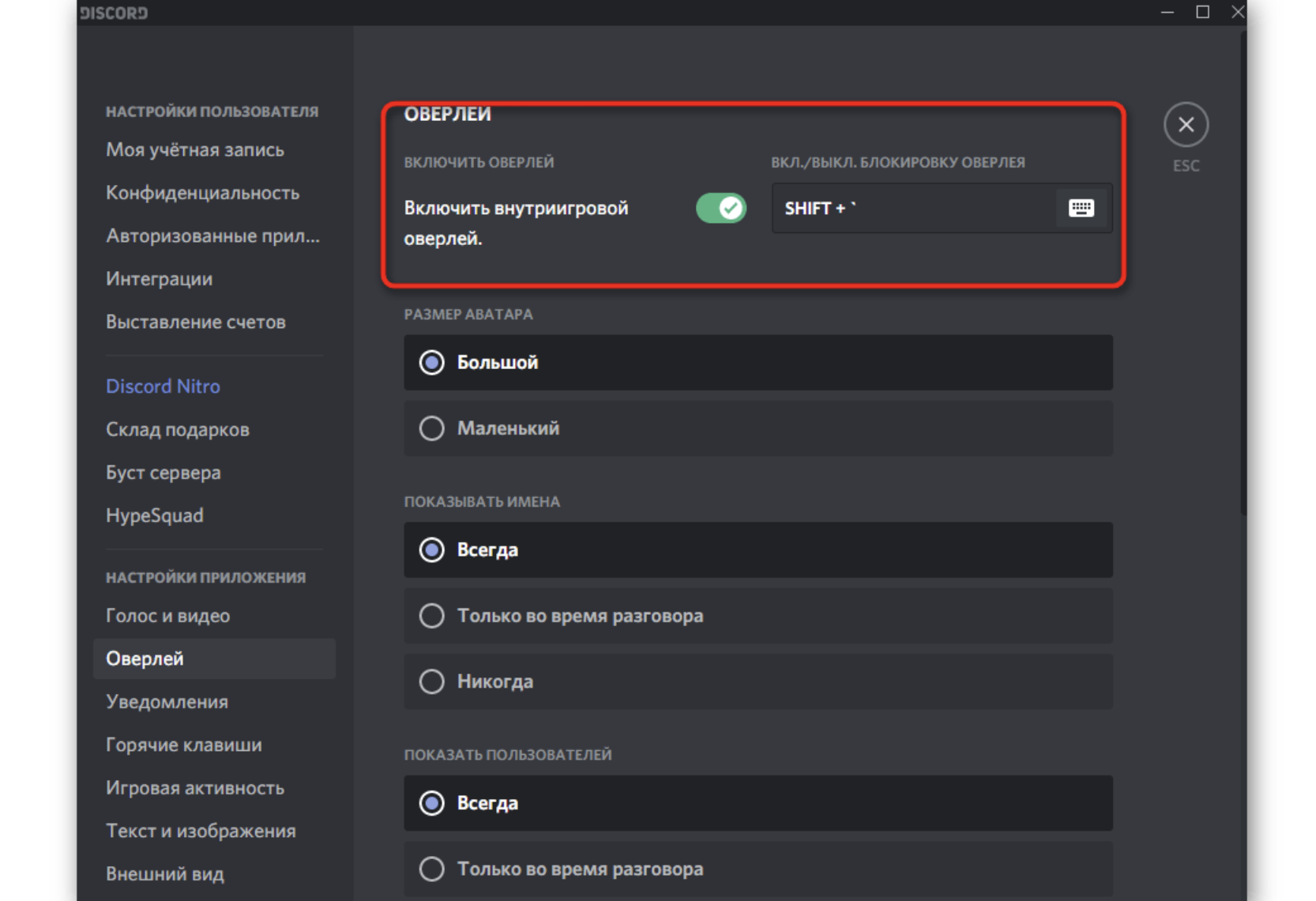Choose Всегда under Показывать имена
1316x901 pixels.
[758, 550]
